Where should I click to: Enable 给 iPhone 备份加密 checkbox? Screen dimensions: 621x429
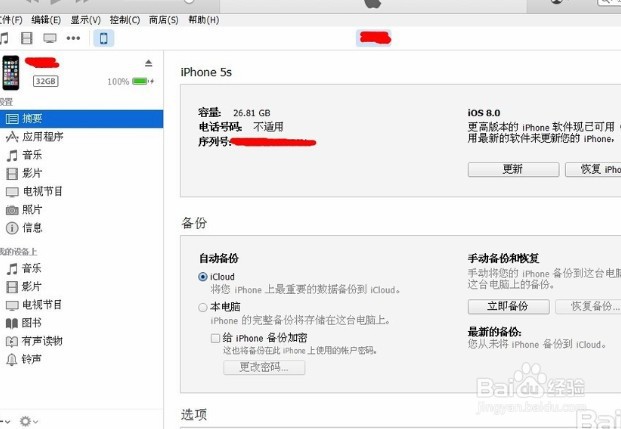click(215, 338)
